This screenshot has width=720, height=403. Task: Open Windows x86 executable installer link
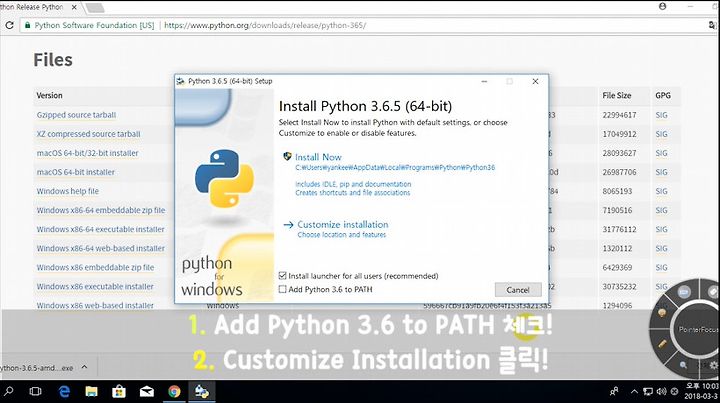95,286
